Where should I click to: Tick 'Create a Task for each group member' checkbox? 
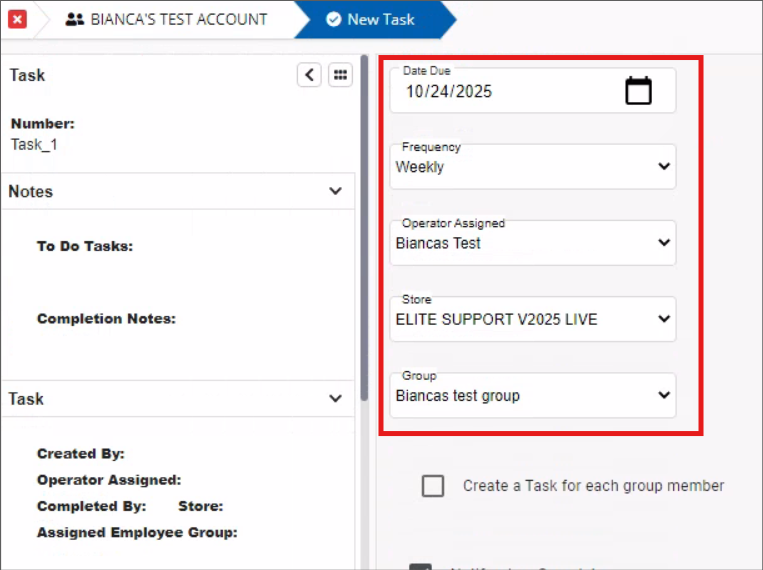point(433,486)
